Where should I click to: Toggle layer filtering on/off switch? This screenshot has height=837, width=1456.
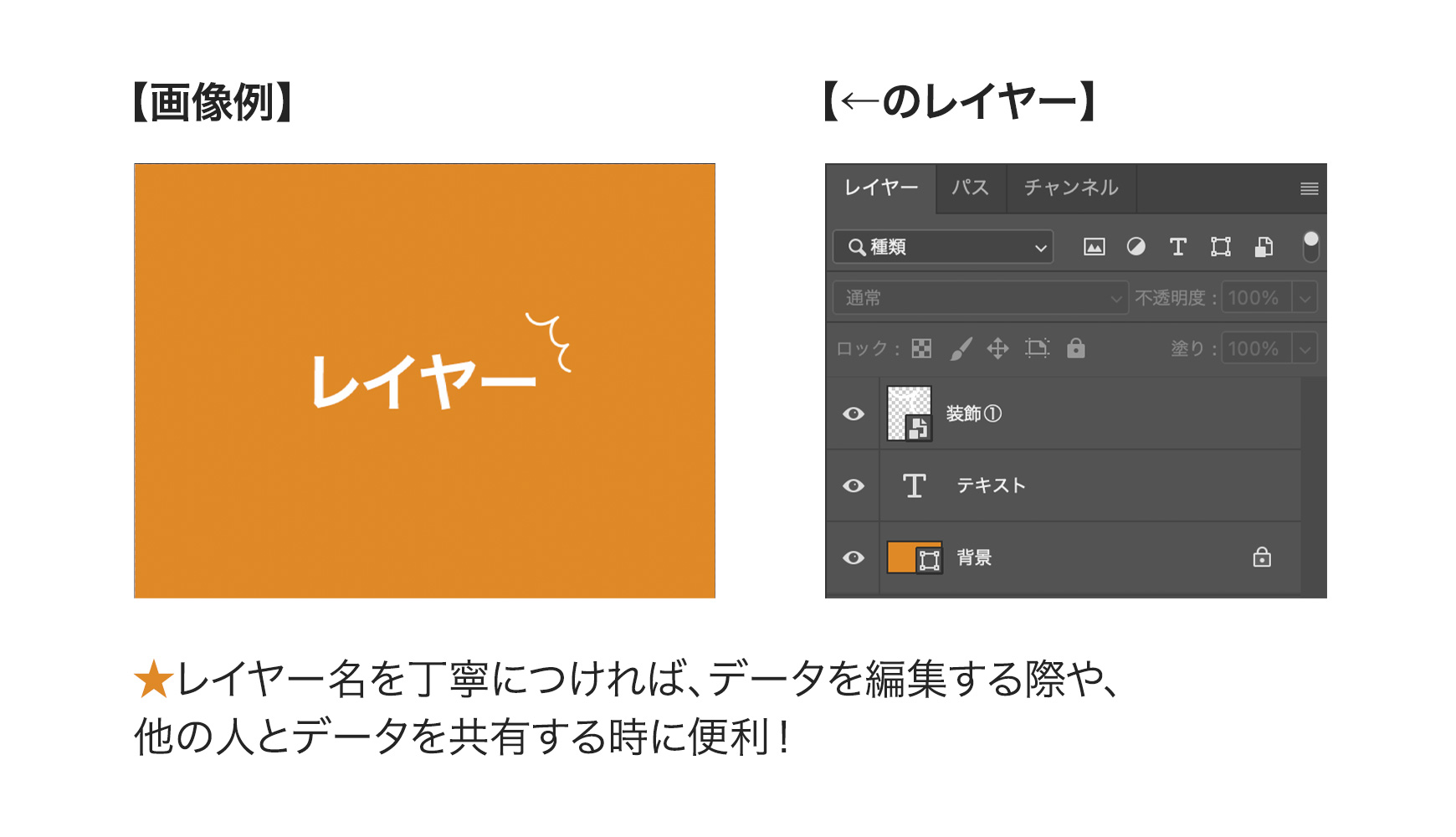tap(1311, 247)
